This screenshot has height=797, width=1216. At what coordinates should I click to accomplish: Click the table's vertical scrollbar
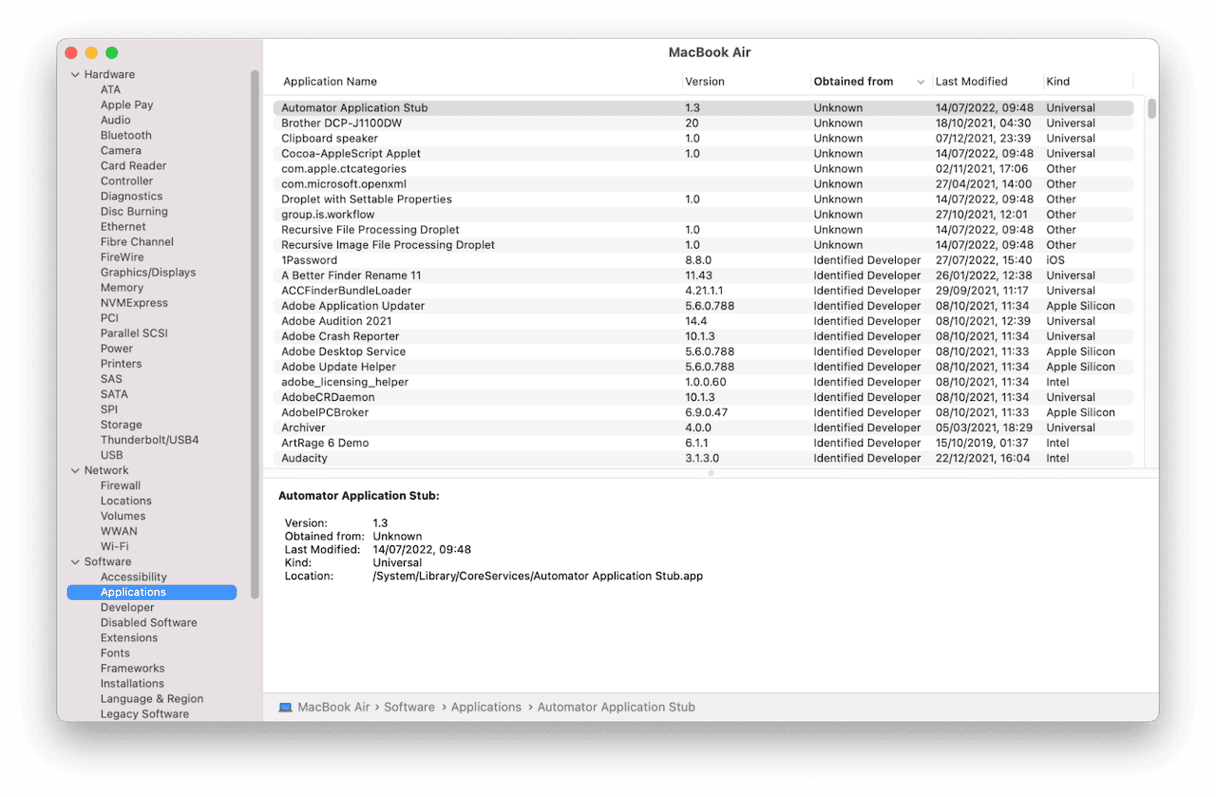(x=1152, y=108)
